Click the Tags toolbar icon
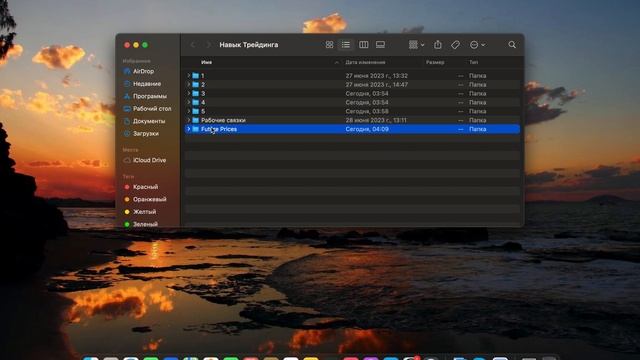Viewport: 640px width, 360px height. pyautogui.click(x=456, y=44)
